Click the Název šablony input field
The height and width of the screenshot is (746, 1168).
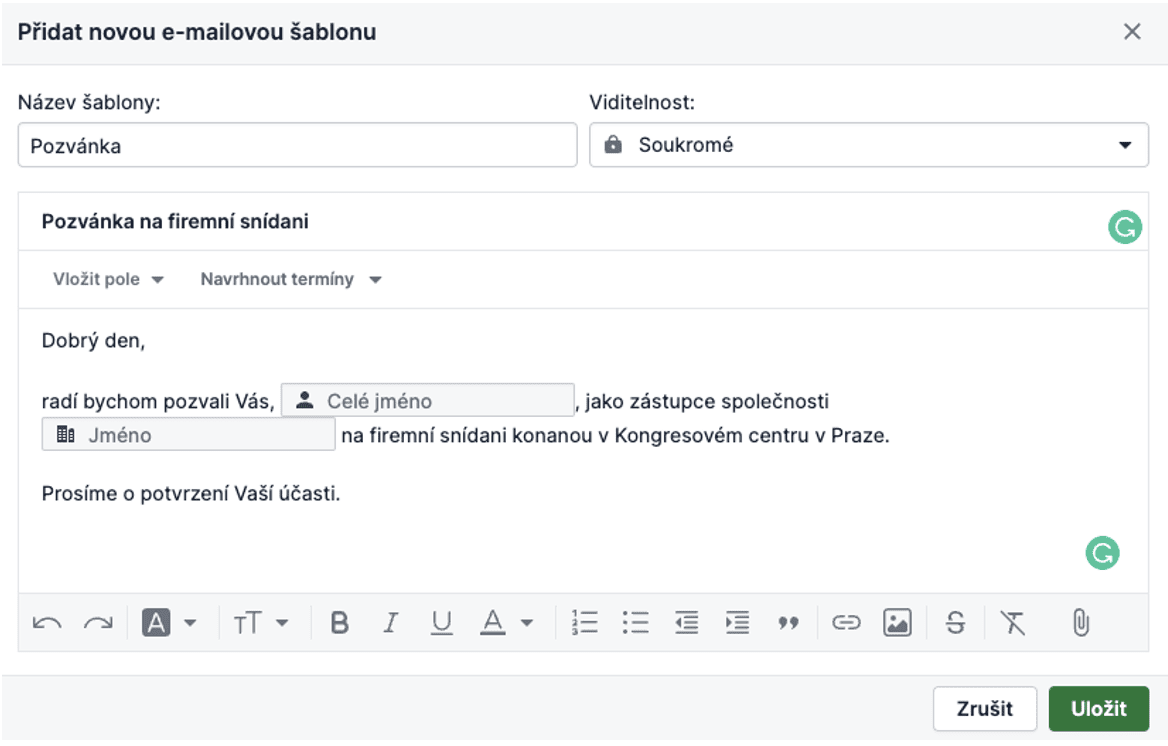[x=297, y=145]
